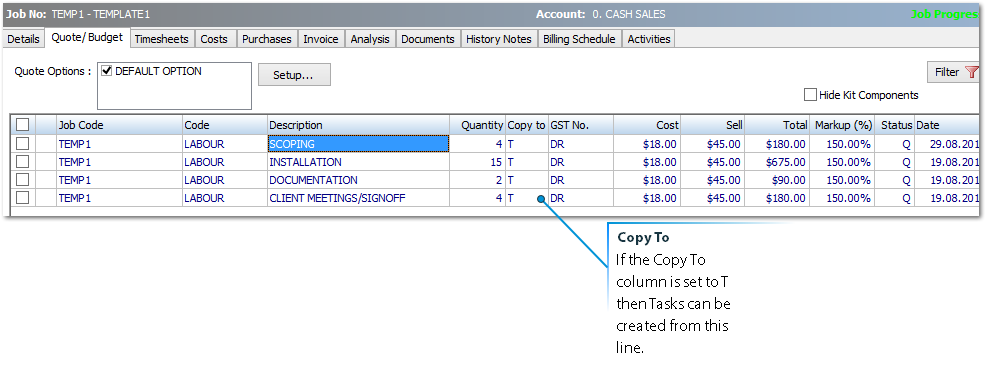Screen dimensions: 987x374
Task: Enable Hide Kit Components checkbox
Action: [x=810, y=95]
